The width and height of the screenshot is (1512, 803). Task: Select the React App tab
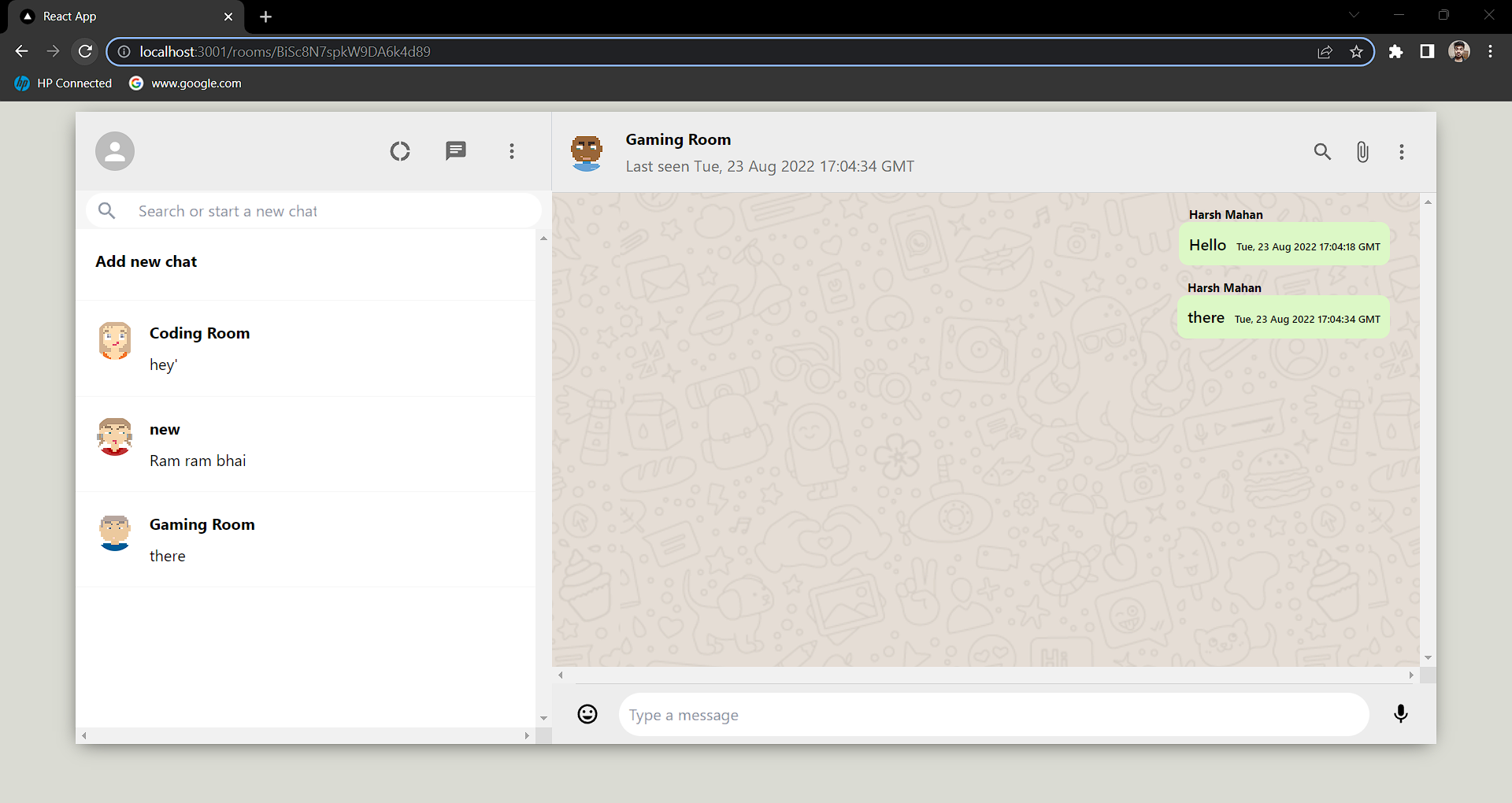click(x=126, y=17)
